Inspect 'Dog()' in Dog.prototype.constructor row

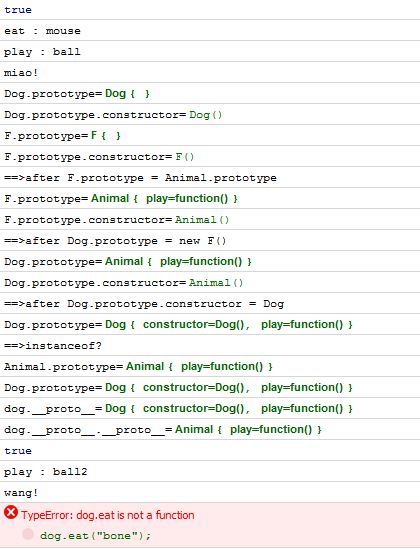pyautogui.click(x=205, y=115)
